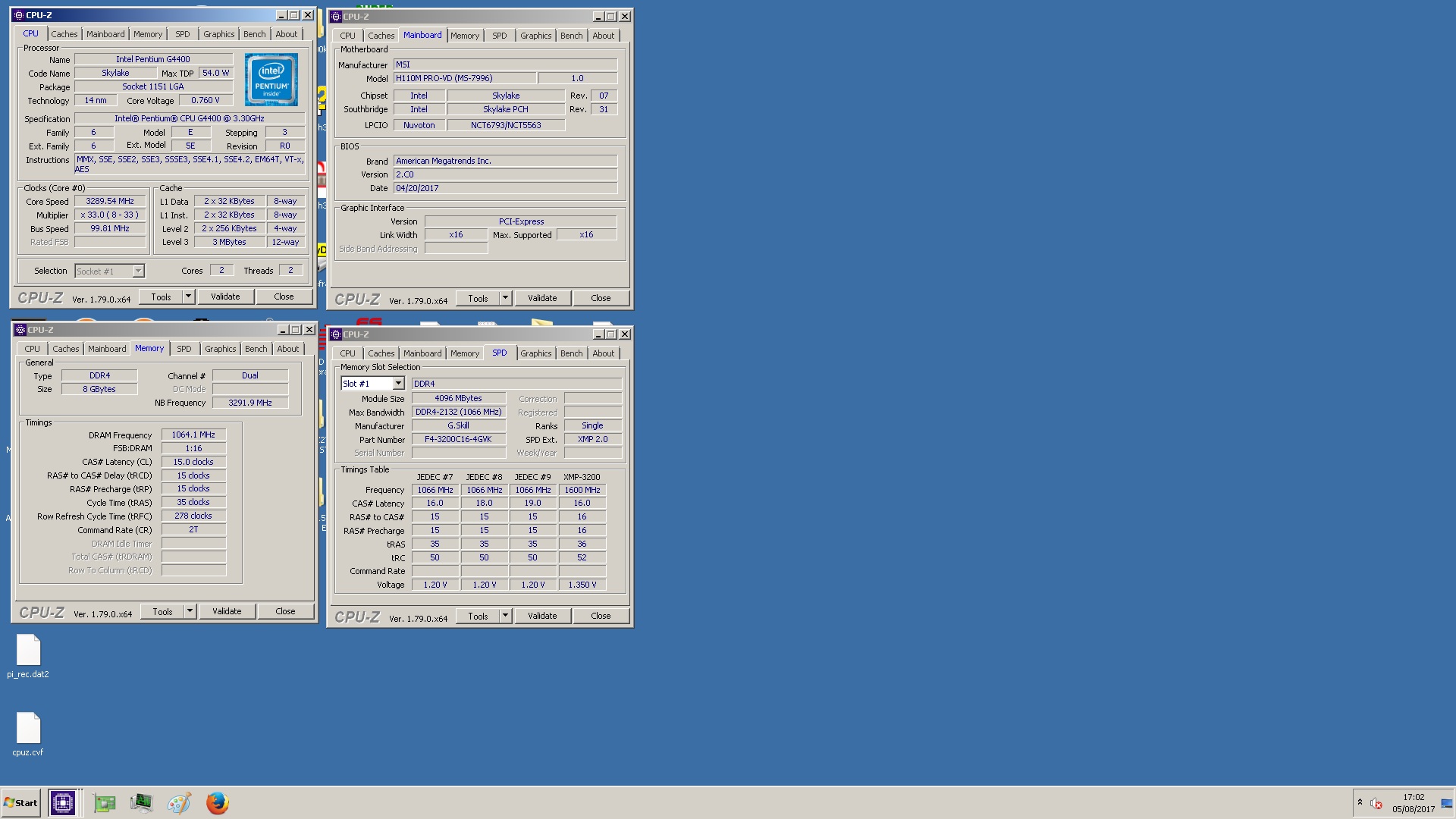Click the volume muted tray icon
Screen dimensions: 1456x819
[x=1376, y=803]
